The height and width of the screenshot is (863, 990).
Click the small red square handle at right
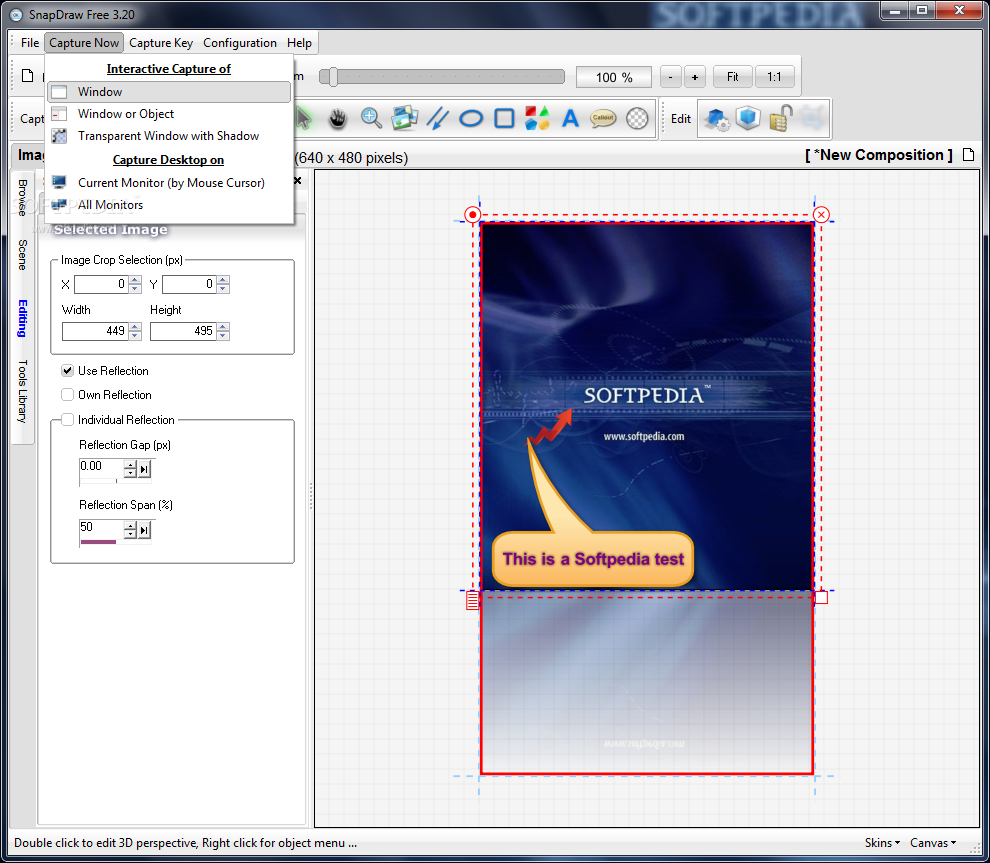coord(821,597)
